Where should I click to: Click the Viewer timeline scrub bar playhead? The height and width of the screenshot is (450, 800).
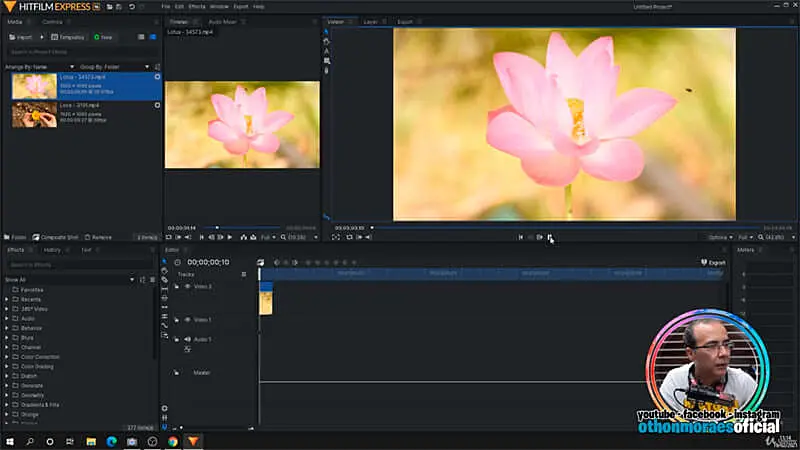tap(372, 228)
